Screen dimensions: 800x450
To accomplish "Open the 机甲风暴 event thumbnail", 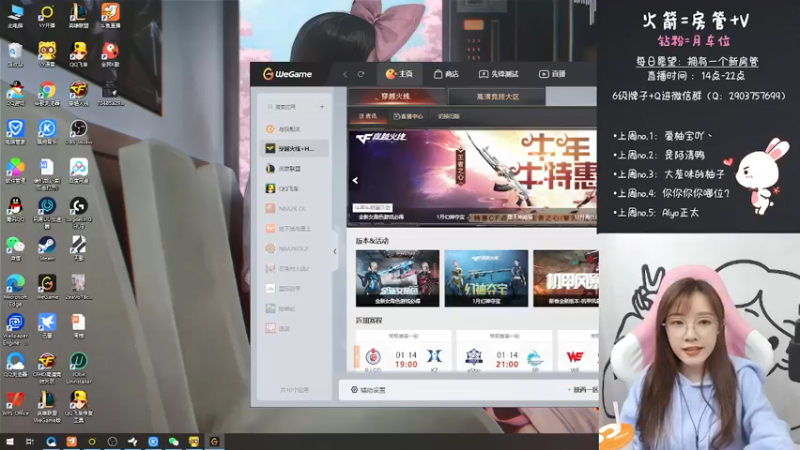I will tap(565, 278).
